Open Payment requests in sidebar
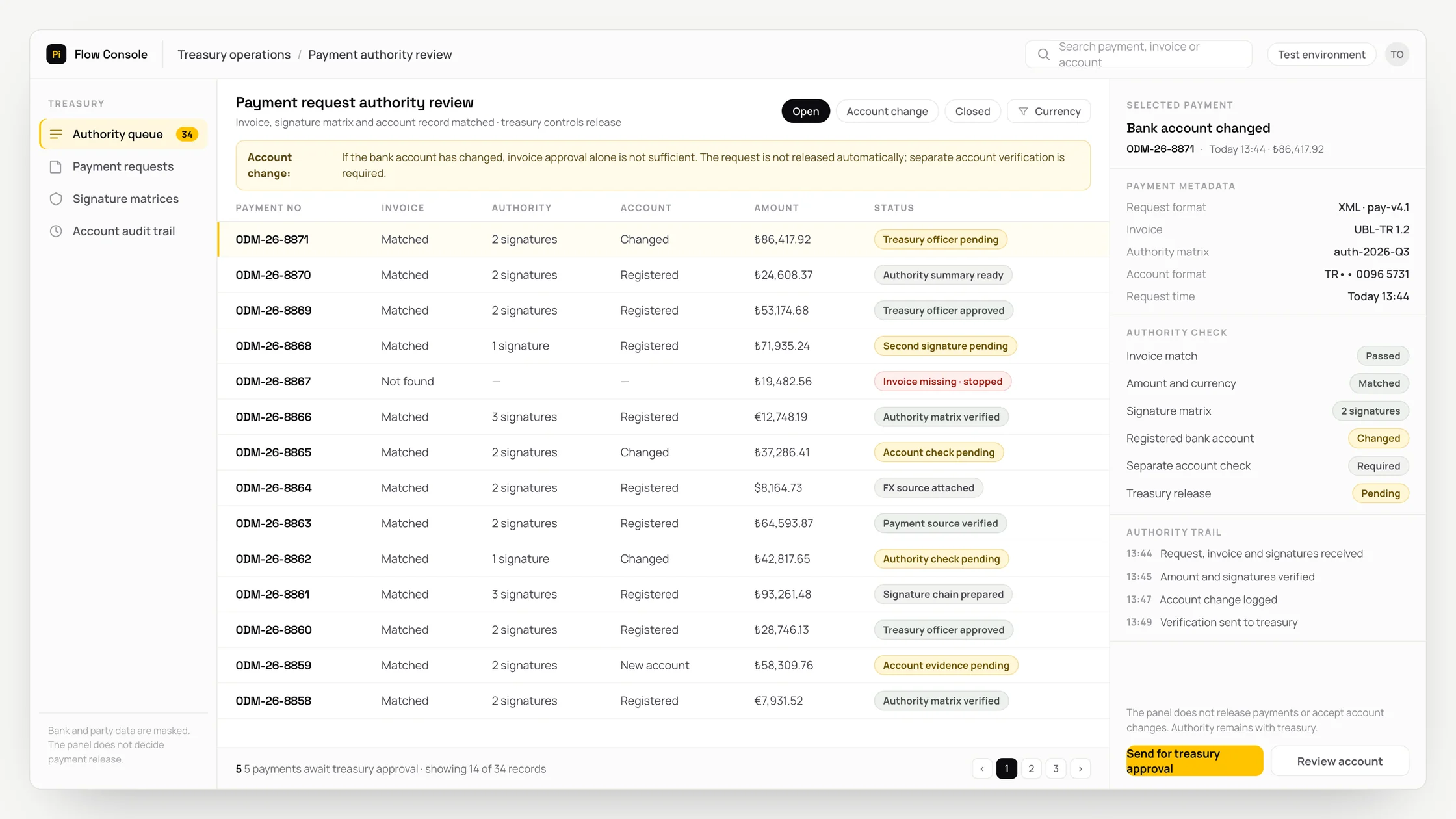This screenshot has width=1456, height=819. 123,166
